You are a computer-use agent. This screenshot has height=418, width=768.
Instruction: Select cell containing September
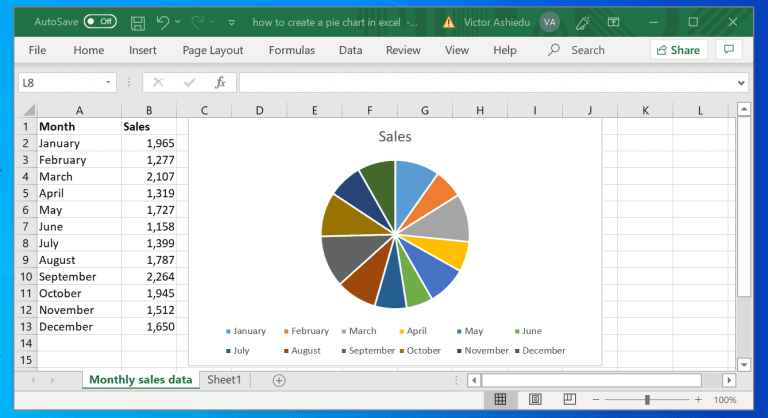click(79, 276)
